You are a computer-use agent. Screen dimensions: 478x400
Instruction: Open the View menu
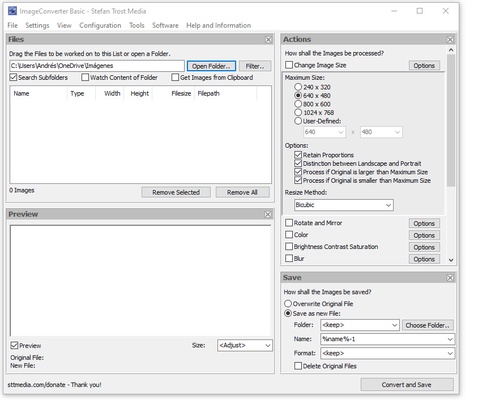[x=64, y=25]
